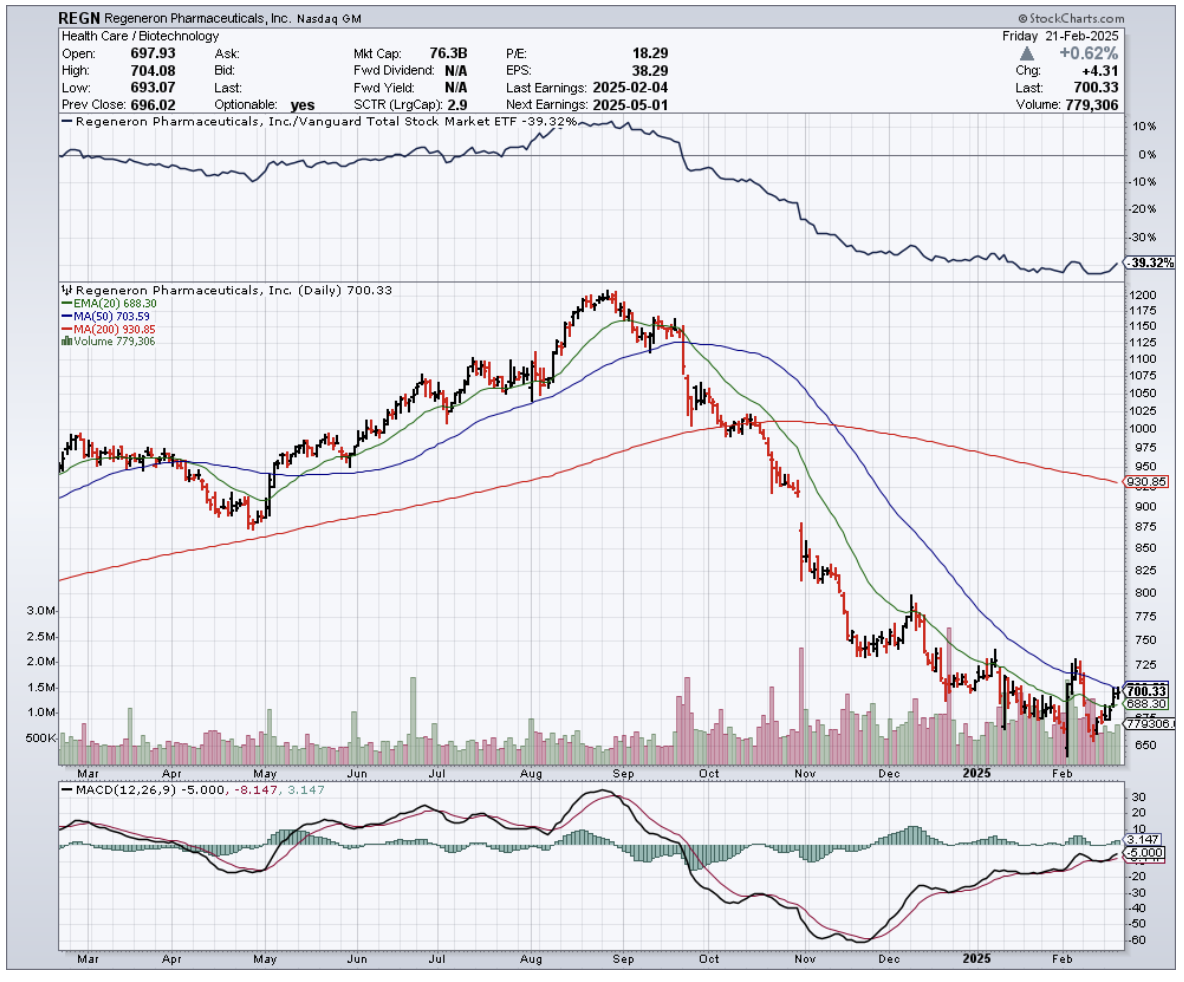Click the StockCharts.com copyright link

[x=1071, y=19]
